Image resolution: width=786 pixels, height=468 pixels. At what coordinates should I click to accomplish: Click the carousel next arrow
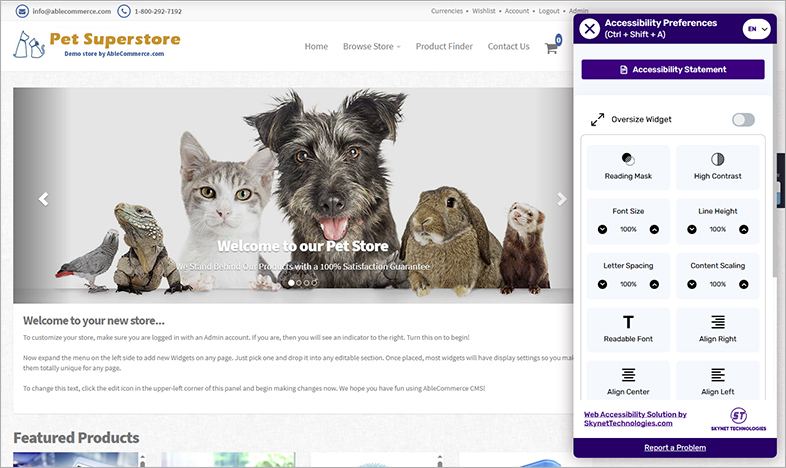click(561, 199)
